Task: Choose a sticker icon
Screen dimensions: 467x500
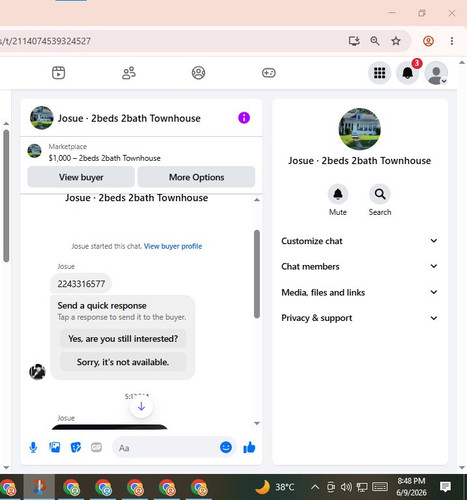Action: tap(76, 447)
